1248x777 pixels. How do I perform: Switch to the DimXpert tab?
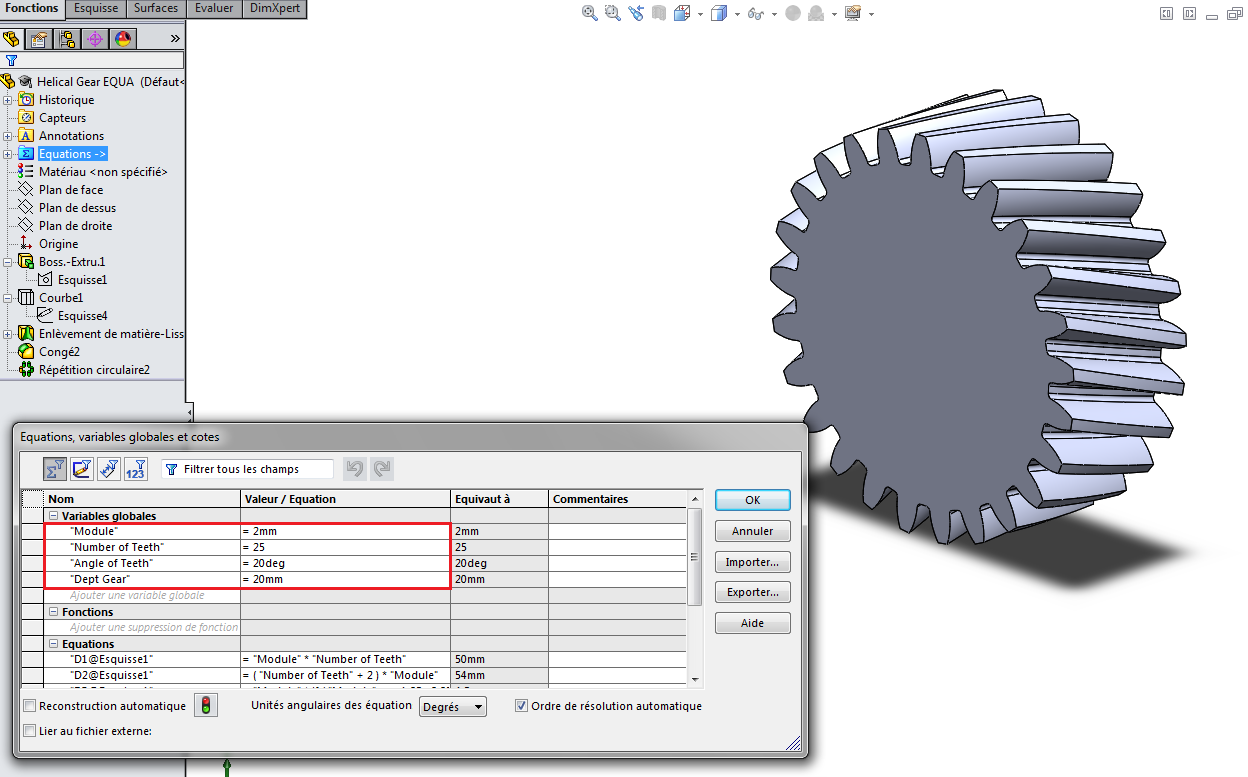click(x=274, y=8)
